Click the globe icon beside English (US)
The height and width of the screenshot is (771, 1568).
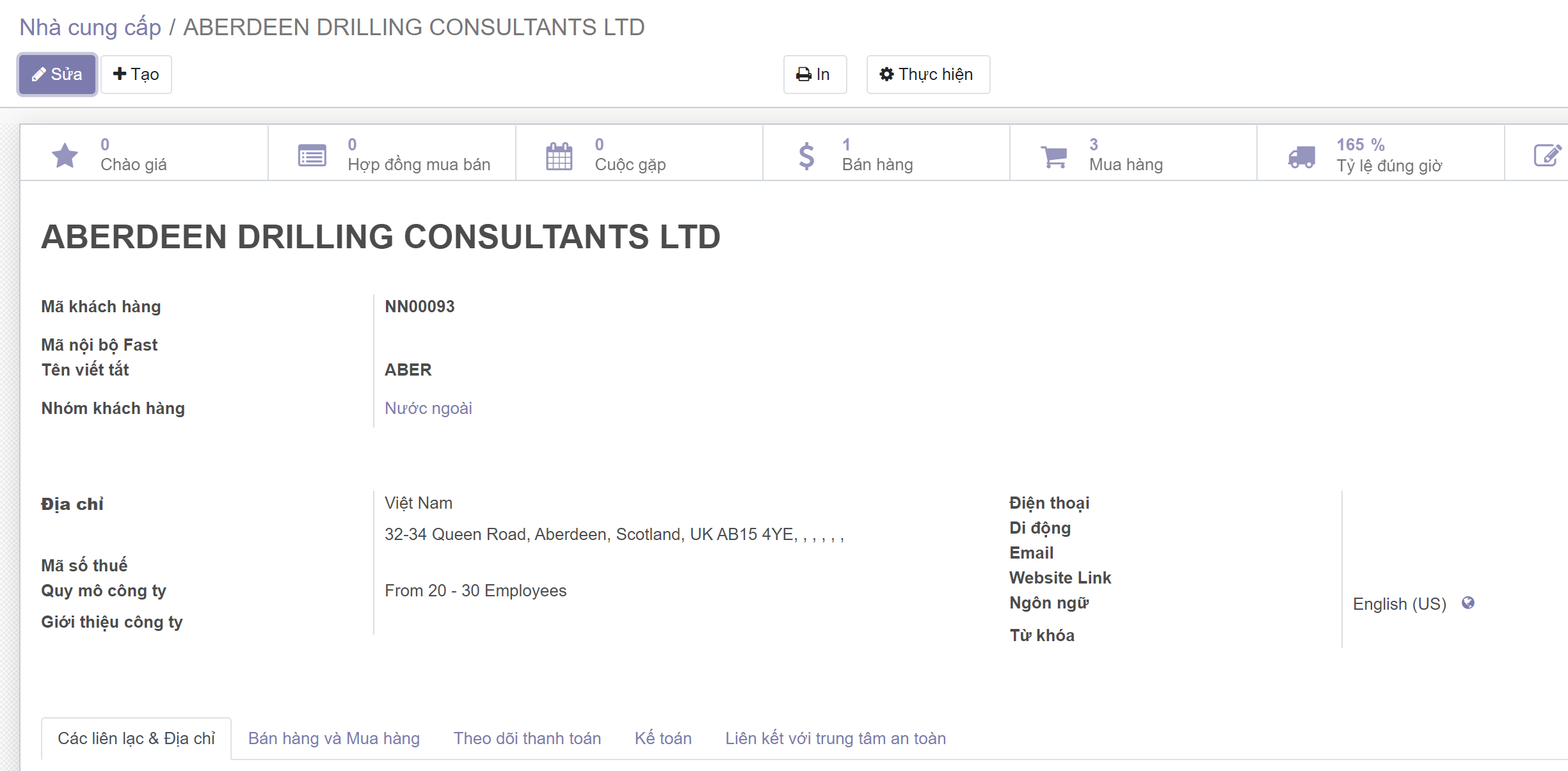tap(1468, 603)
